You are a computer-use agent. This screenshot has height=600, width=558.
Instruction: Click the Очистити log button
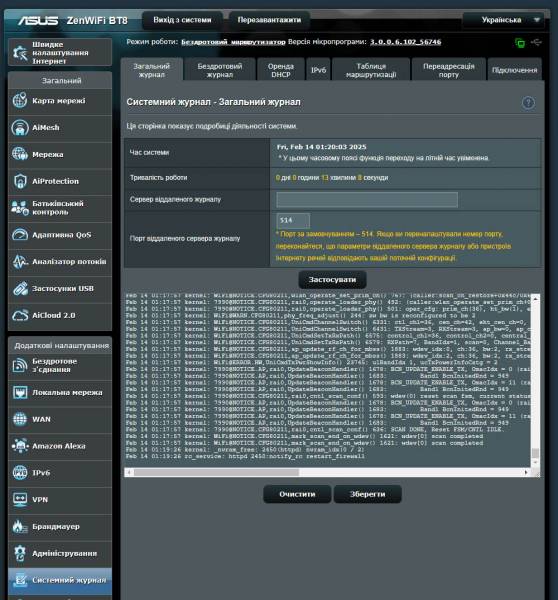pyautogui.click(x=297, y=494)
